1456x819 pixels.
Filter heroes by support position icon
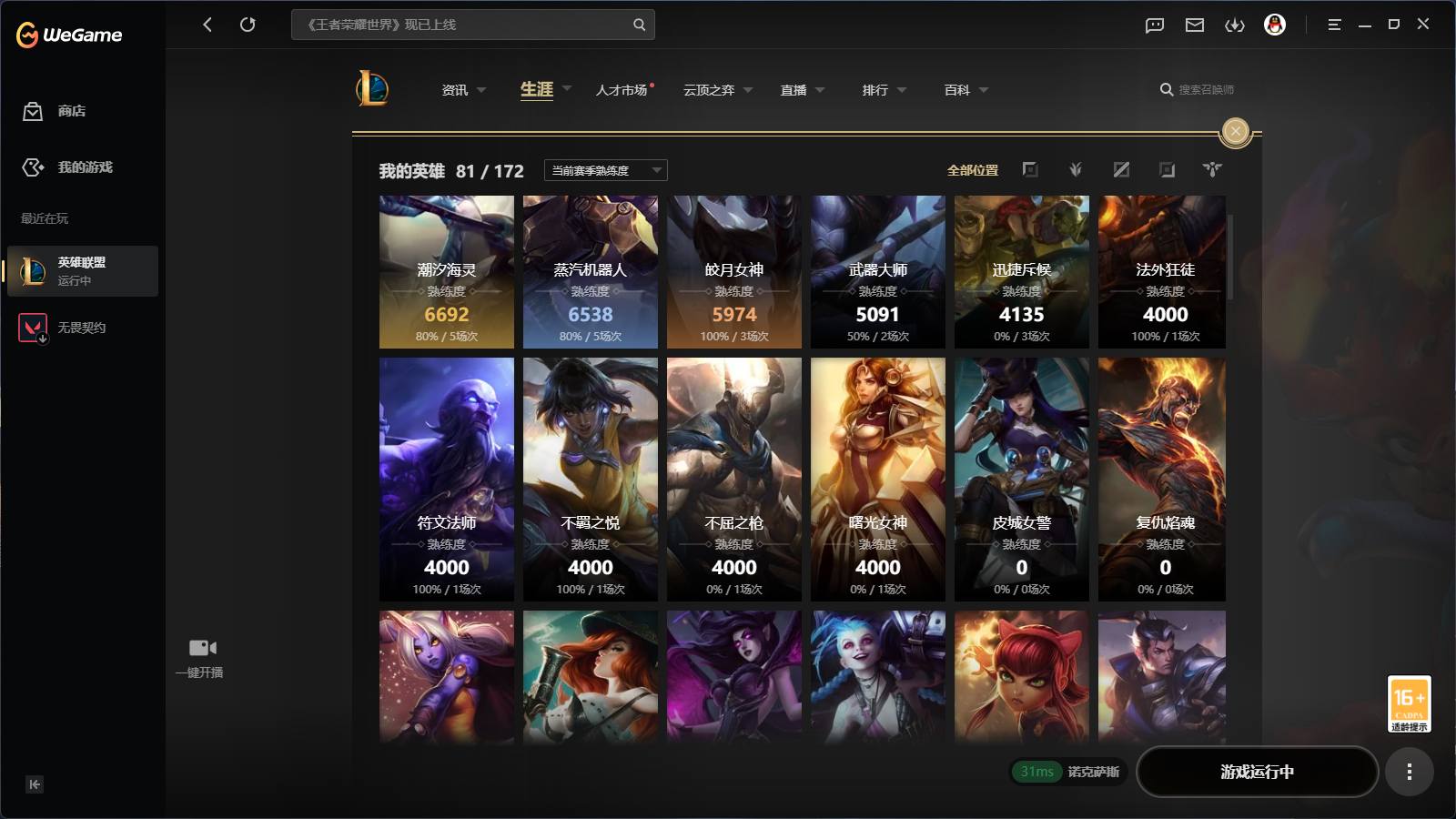pyautogui.click(x=1212, y=169)
